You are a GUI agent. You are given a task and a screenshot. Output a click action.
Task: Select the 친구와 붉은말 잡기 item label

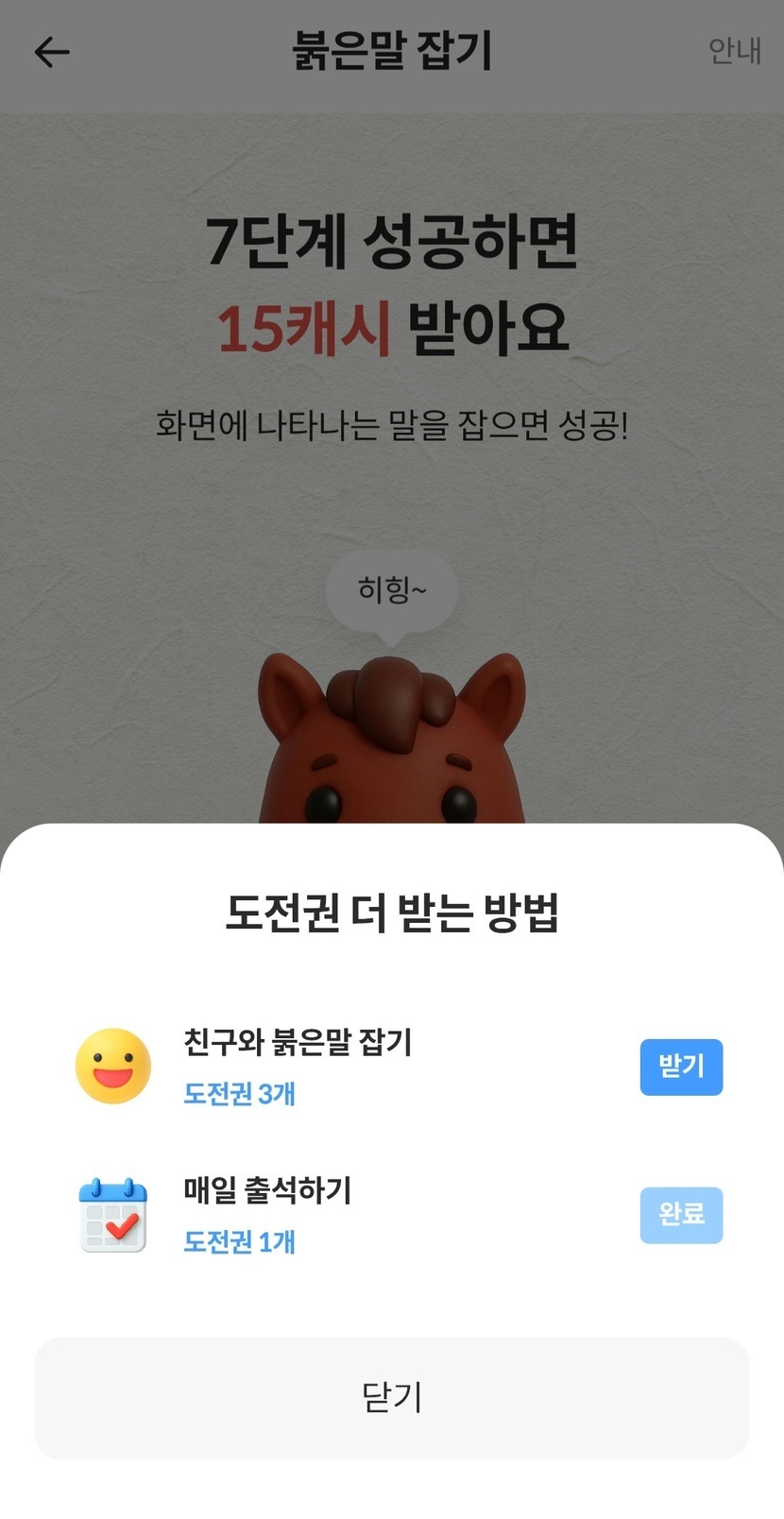tap(298, 1042)
